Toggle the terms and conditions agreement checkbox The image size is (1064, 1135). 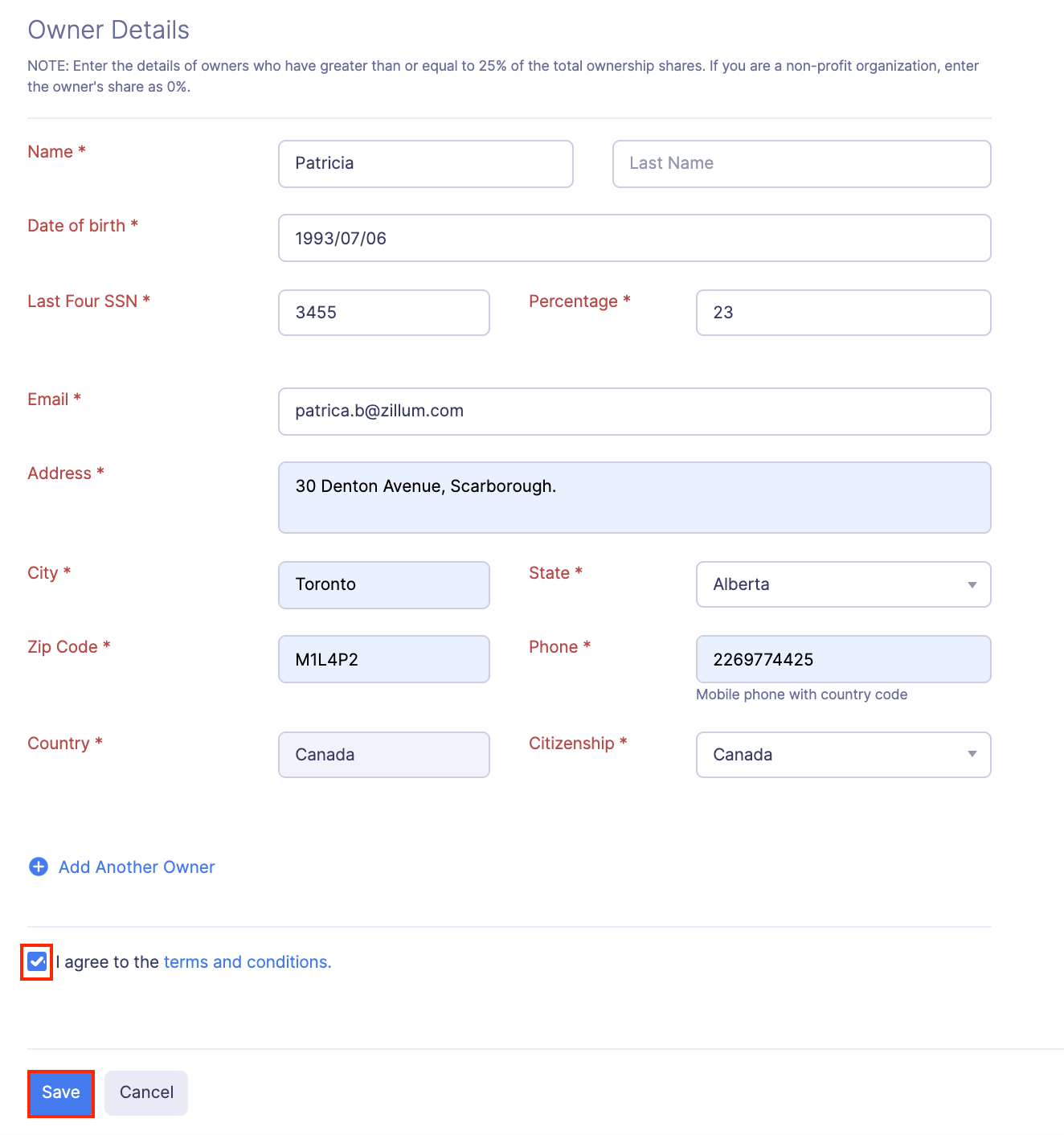tap(37, 962)
